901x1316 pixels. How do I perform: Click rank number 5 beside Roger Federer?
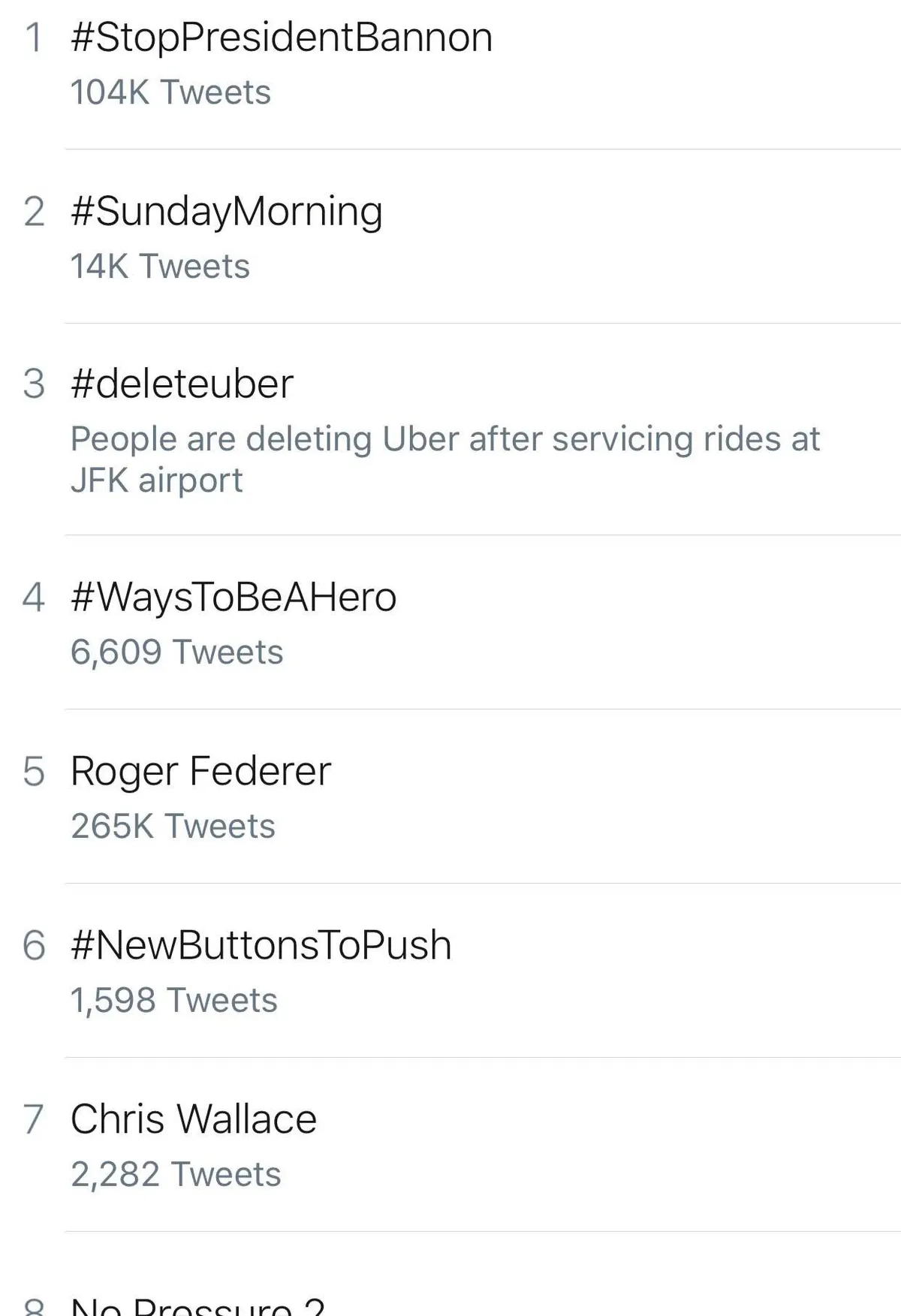[34, 771]
